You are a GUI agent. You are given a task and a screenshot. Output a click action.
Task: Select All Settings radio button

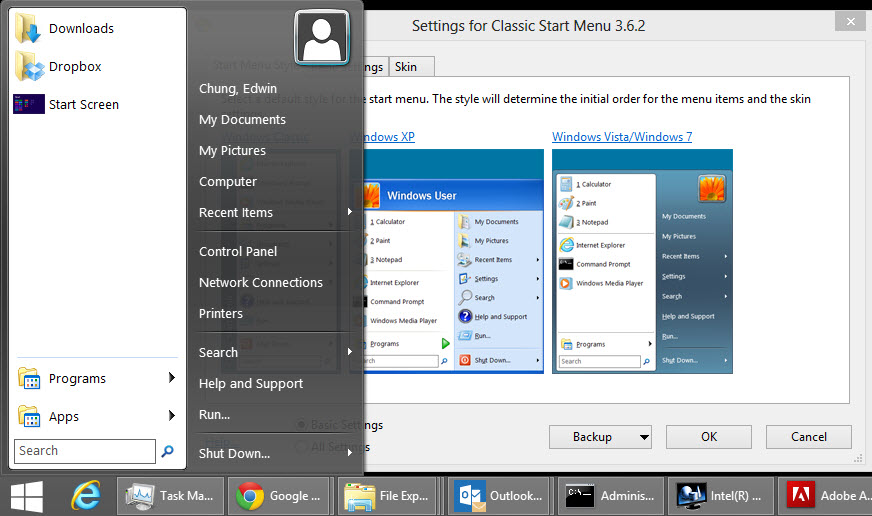pyautogui.click(x=301, y=446)
